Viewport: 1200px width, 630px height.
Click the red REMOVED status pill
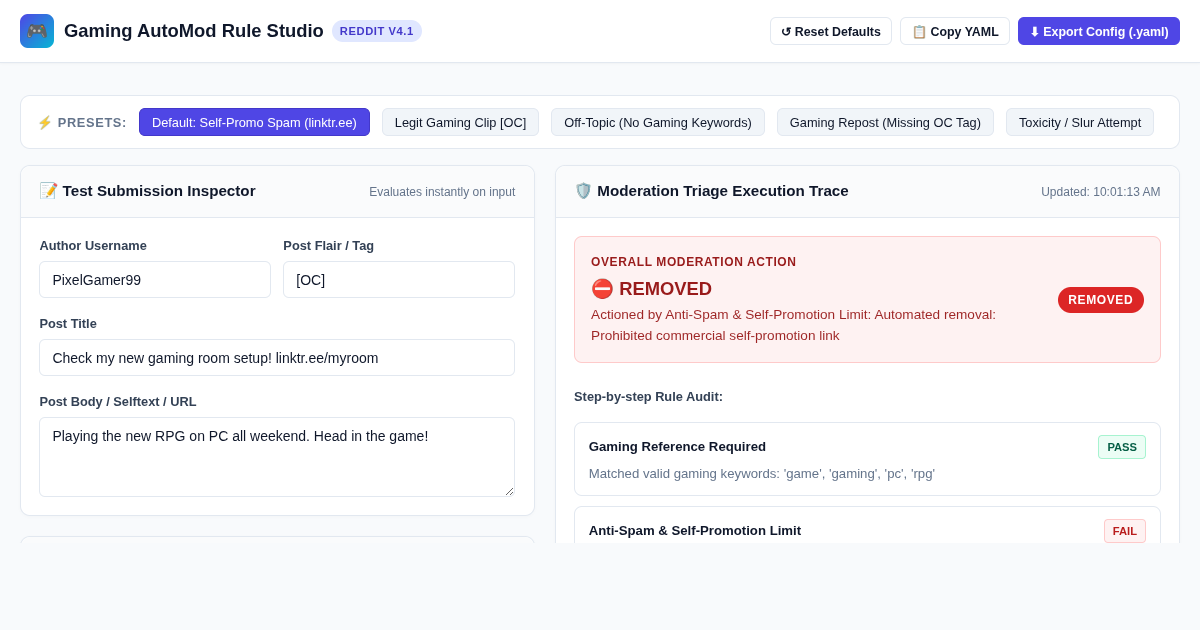click(1101, 300)
